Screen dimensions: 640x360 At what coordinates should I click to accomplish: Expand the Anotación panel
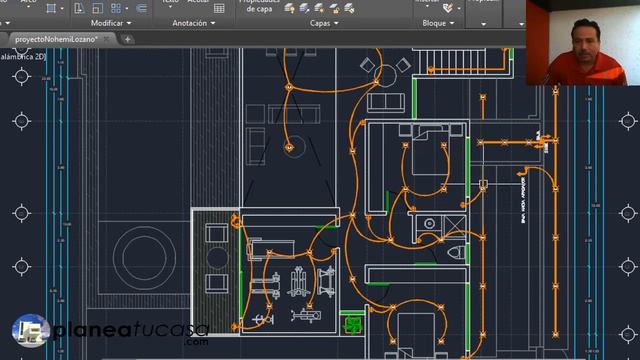(193, 23)
